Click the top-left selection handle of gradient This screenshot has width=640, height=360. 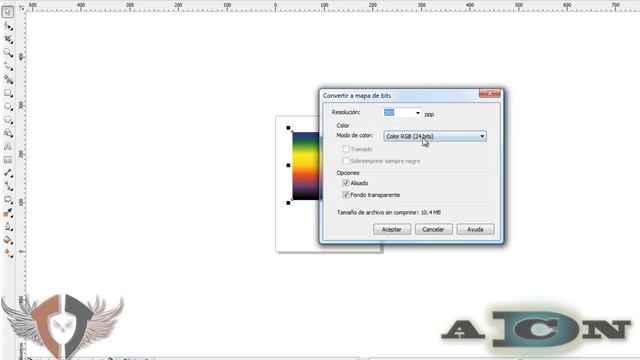pos(289,128)
